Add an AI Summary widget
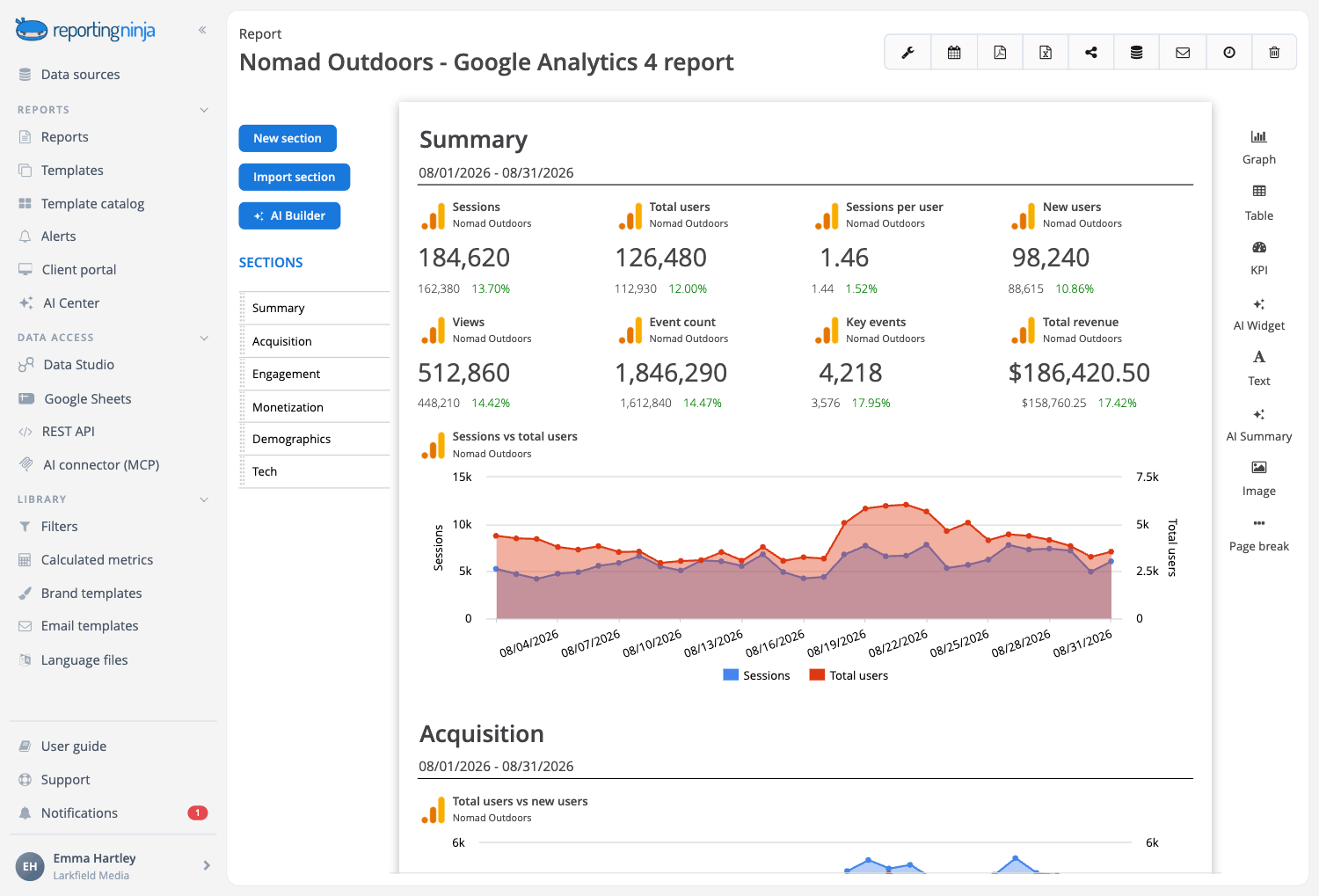This screenshot has height=896, width=1319. 1259,424
